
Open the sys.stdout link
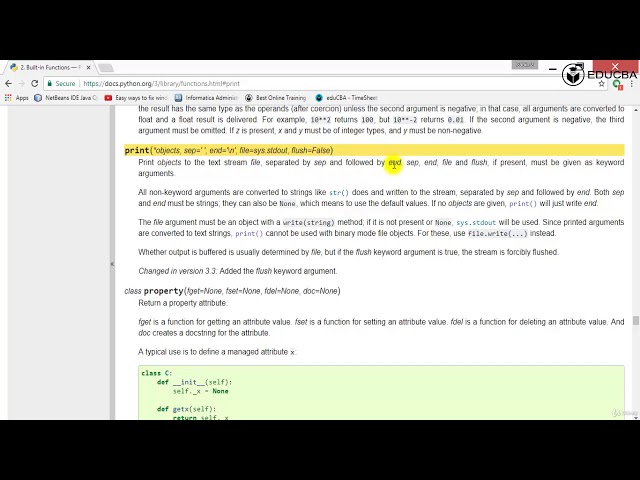click(x=476, y=223)
